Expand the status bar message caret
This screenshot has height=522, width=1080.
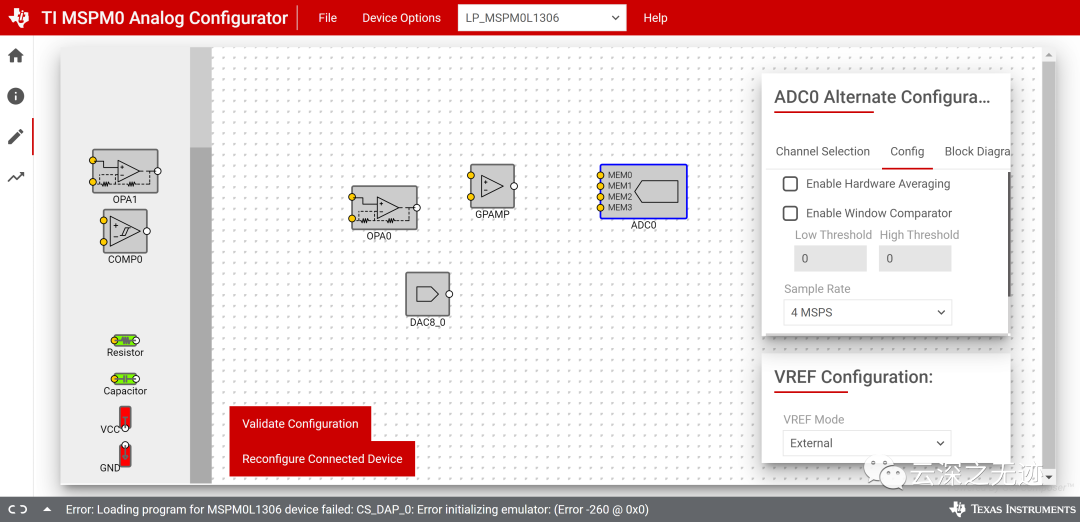coord(48,510)
